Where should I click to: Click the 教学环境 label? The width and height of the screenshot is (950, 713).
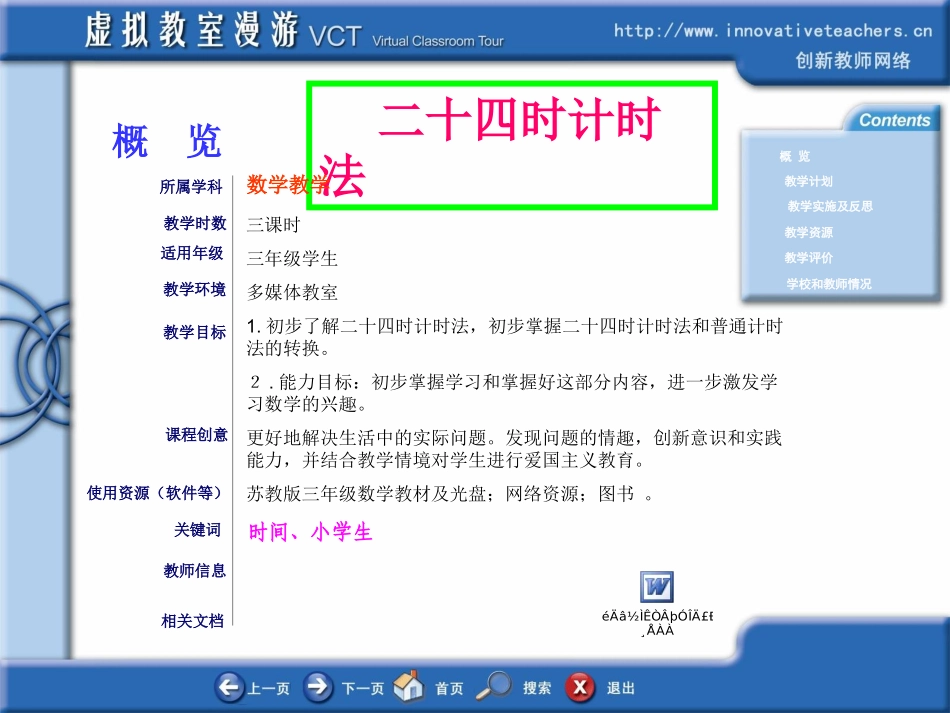pos(194,289)
